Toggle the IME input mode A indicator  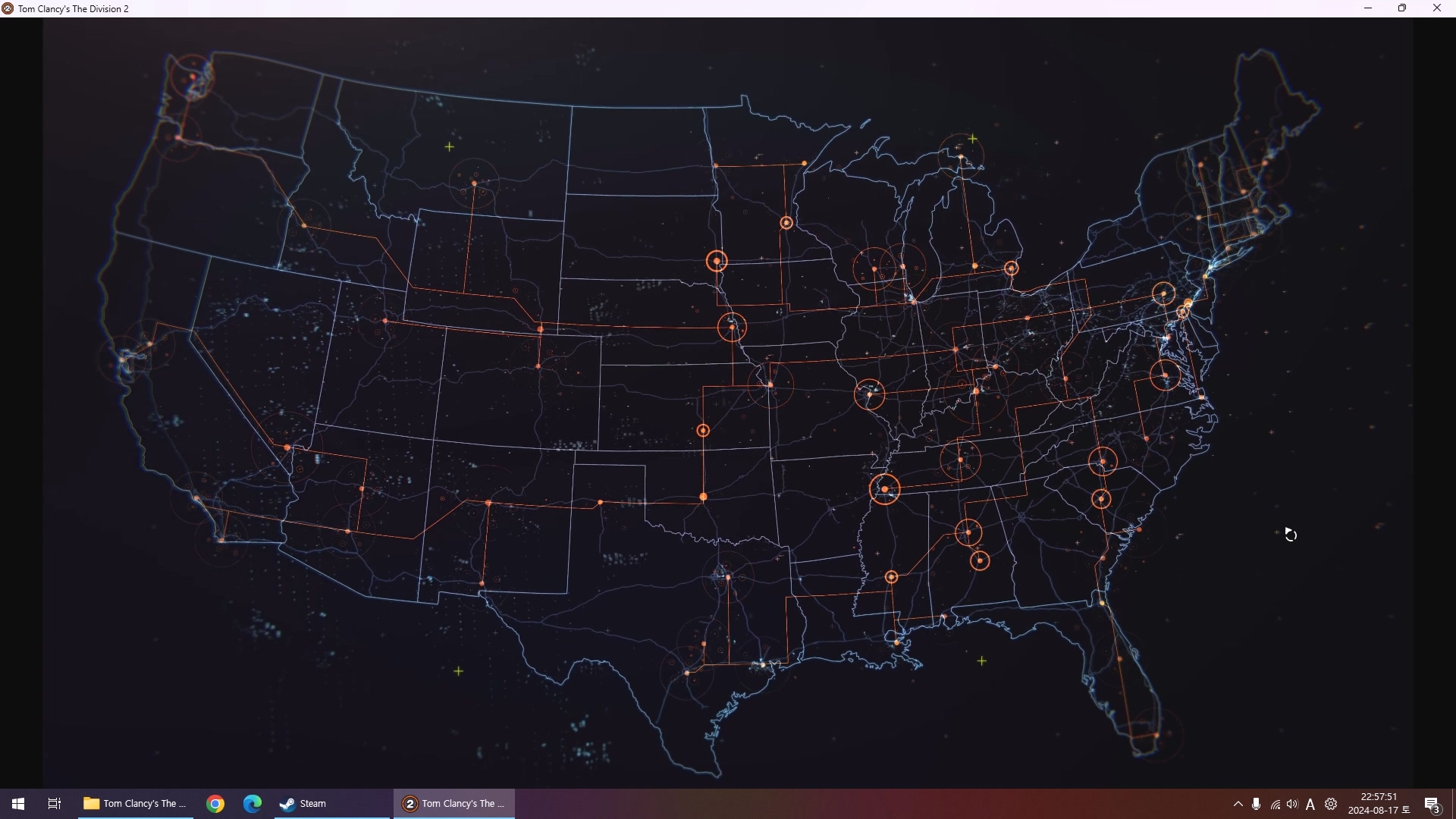[x=1310, y=805]
